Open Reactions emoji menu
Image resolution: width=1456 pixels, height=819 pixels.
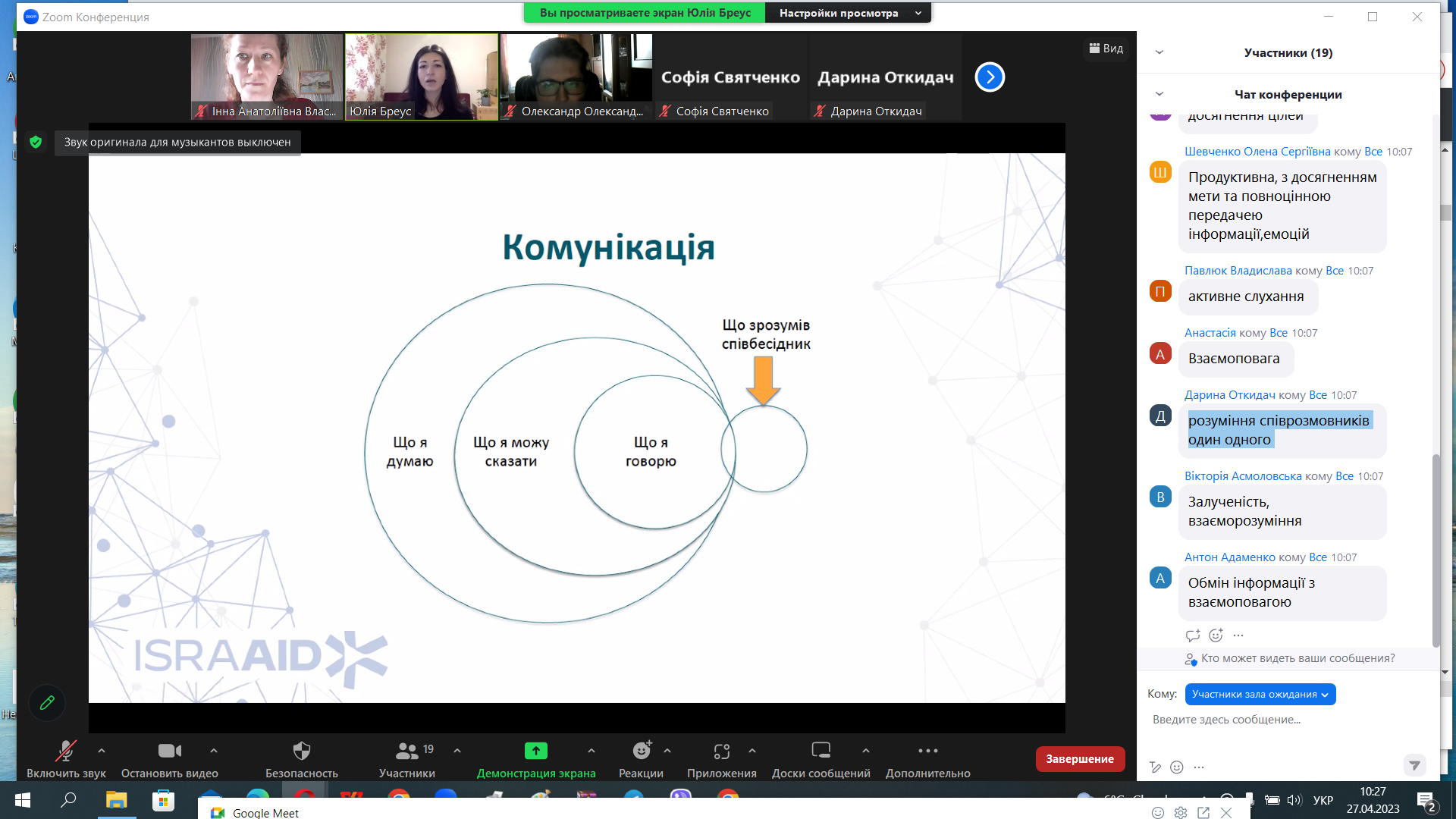(642, 752)
